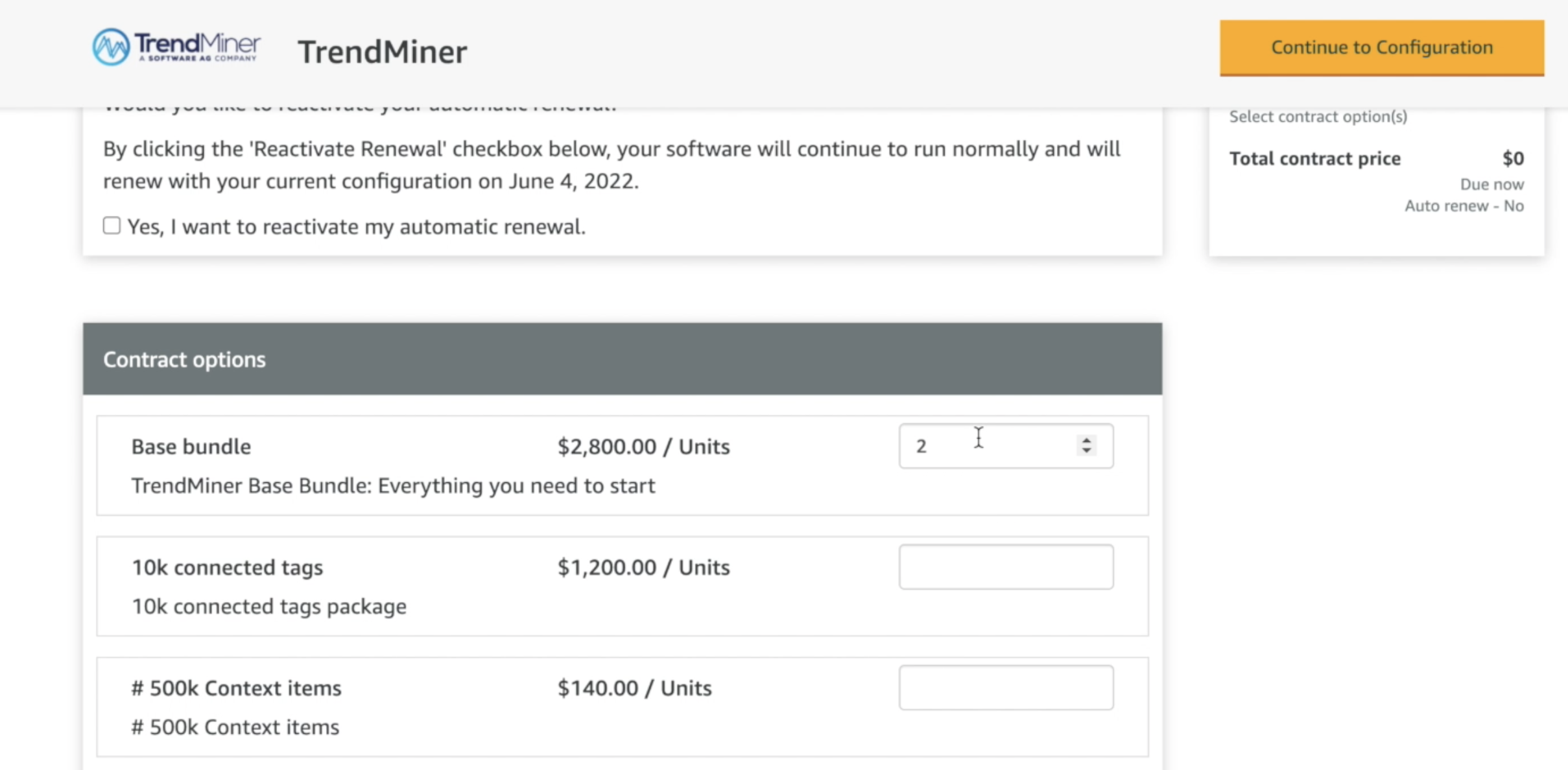Click the 10k connected tags quantity field
Screen dimensions: 1568x770
pyautogui.click(x=1006, y=567)
